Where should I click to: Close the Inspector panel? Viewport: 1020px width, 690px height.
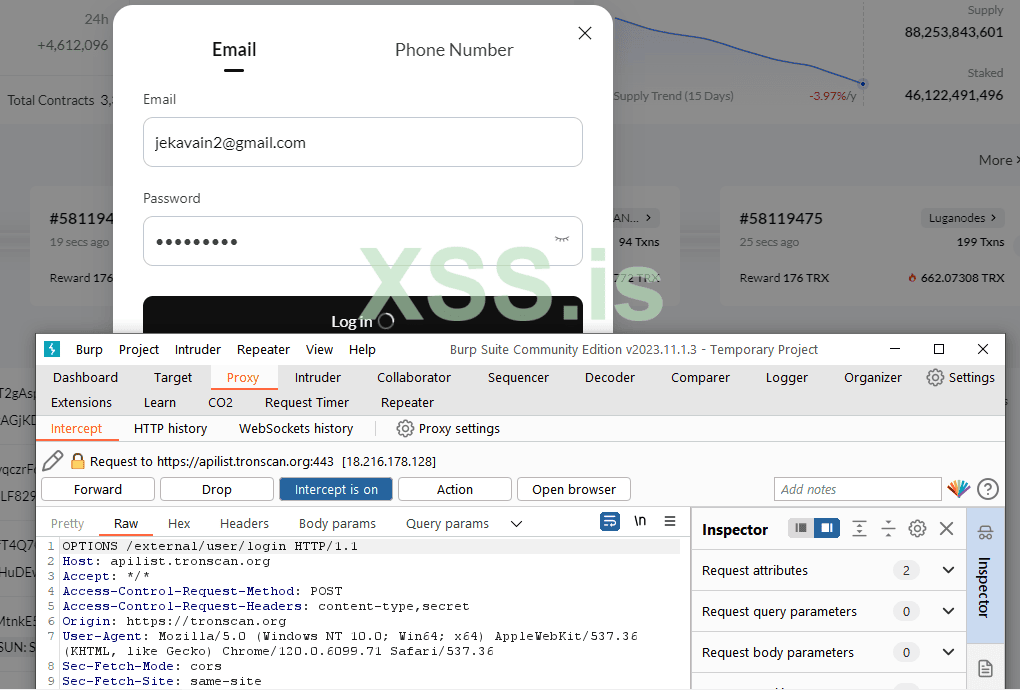click(x=946, y=529)
